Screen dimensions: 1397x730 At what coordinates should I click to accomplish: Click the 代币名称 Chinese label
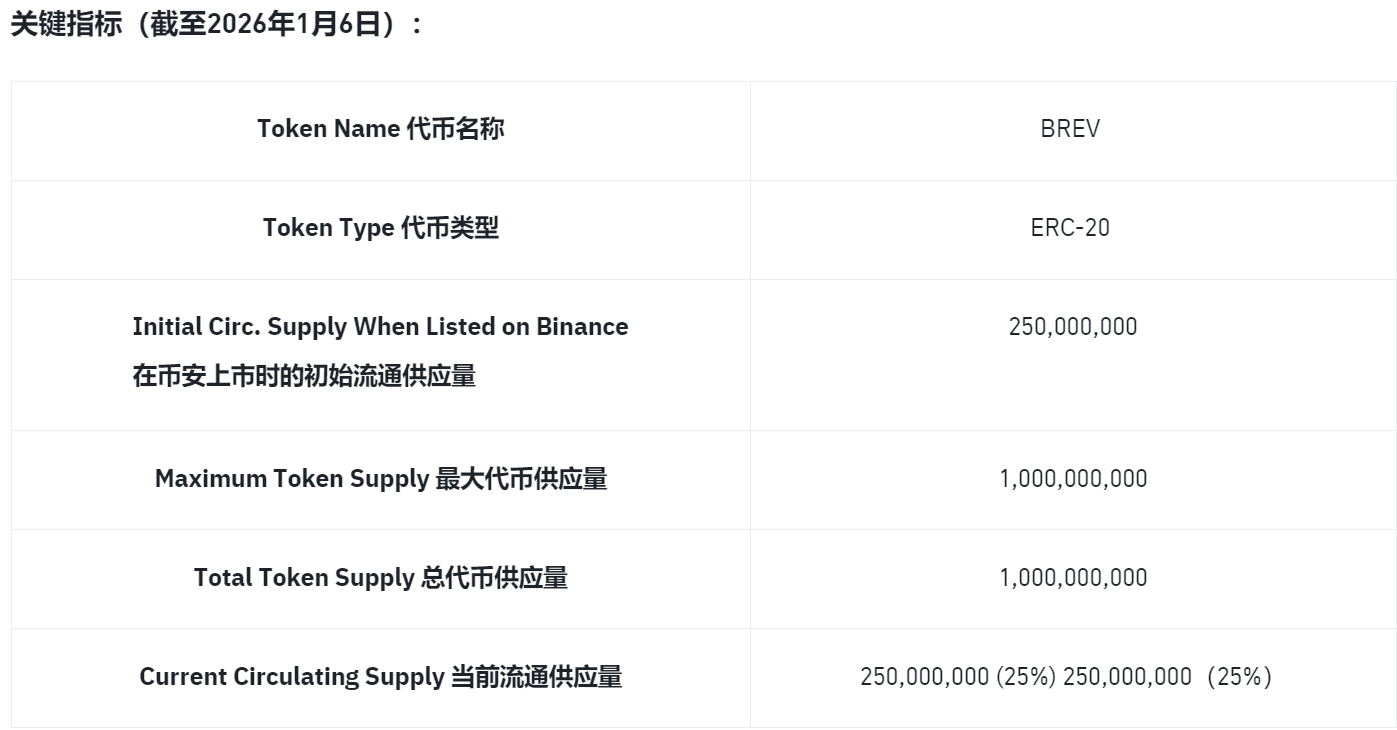click(455, 129)
